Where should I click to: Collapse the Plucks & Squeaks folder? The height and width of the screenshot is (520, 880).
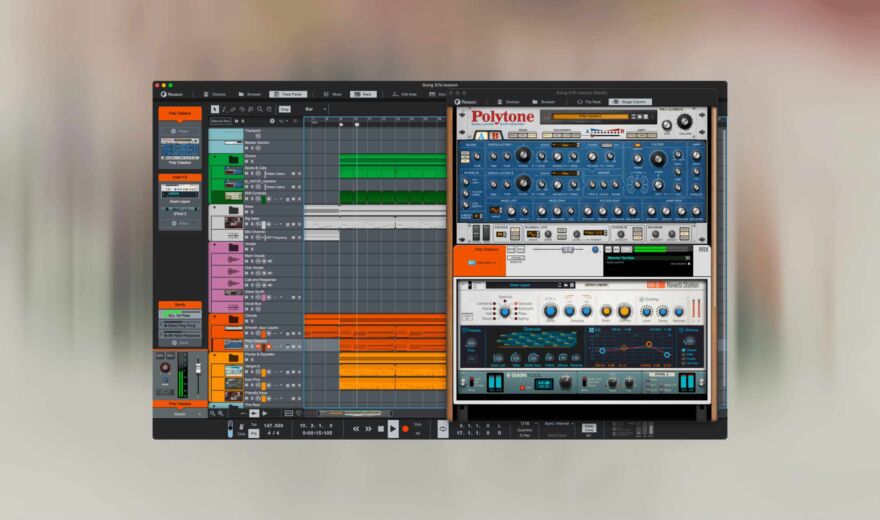214,355
